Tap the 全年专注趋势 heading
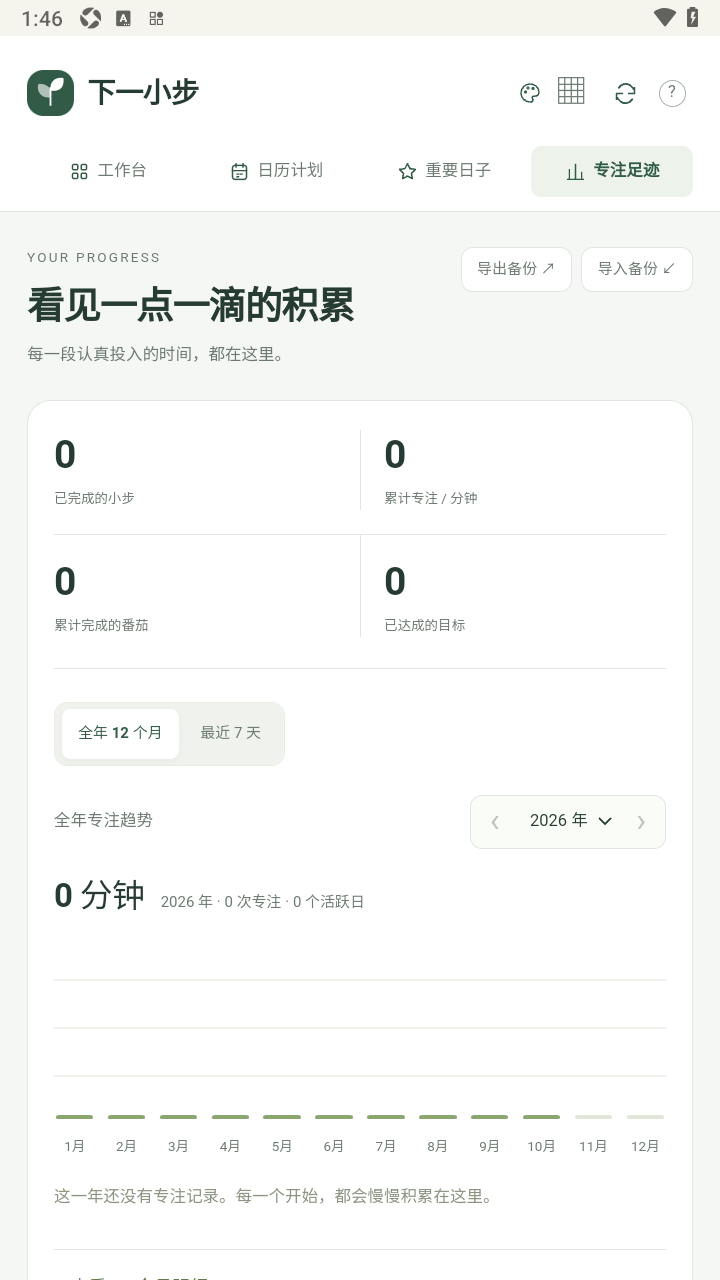 point(103,820)
